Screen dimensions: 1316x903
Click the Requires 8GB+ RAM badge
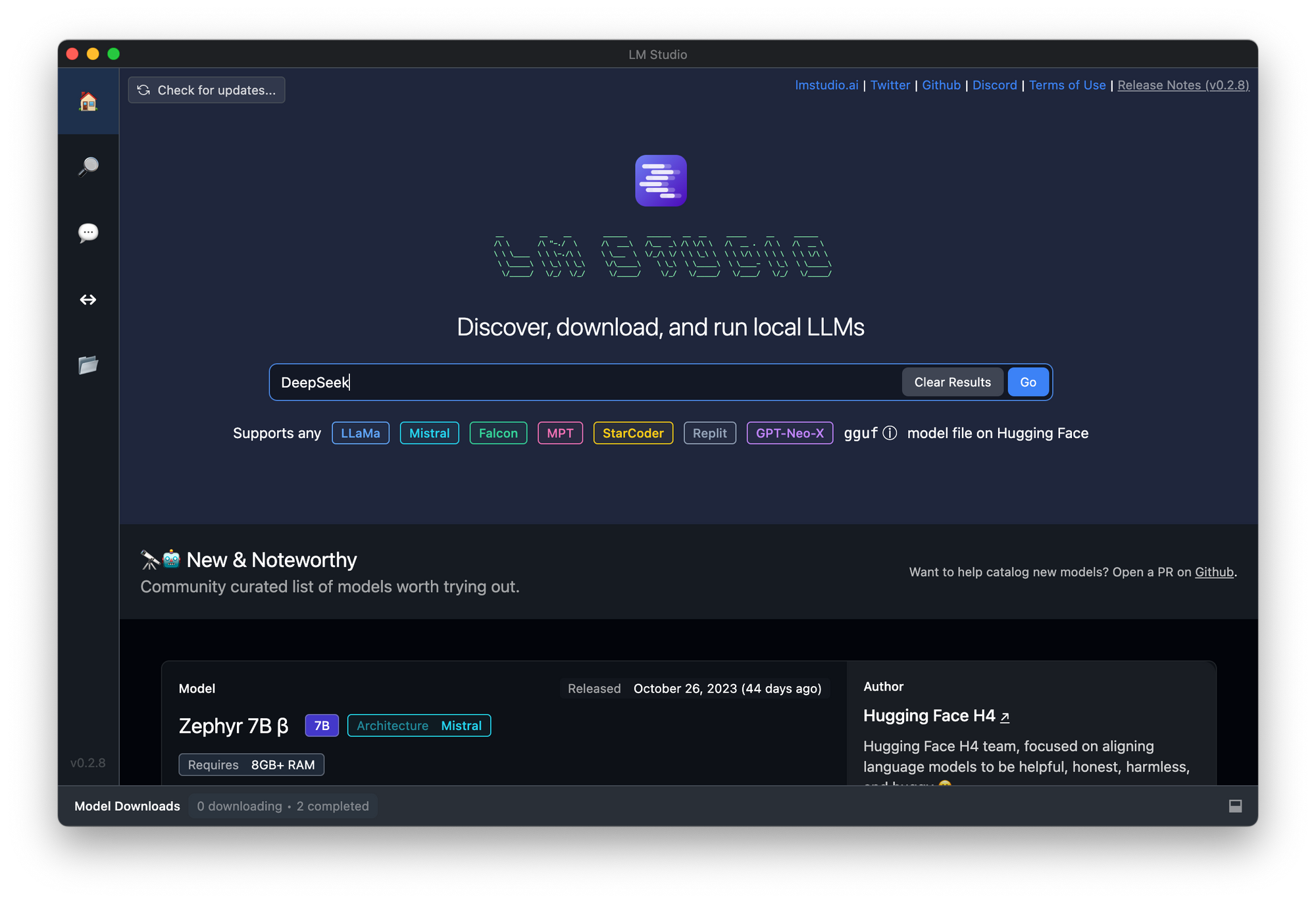click(x=251, y=764)
